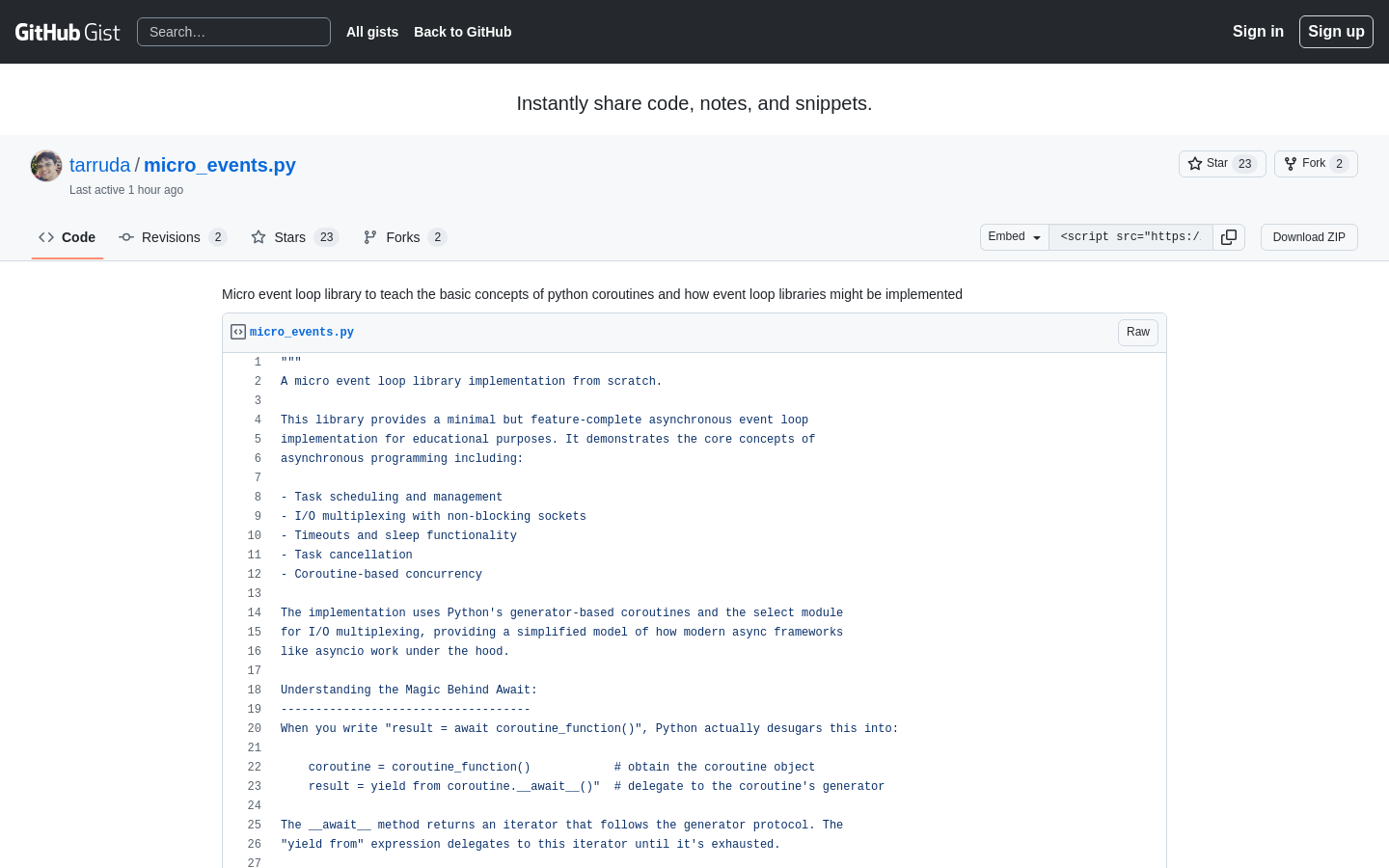Click the star icon in the Stars tab
The image size is (1389, 868).
point(259,237)
